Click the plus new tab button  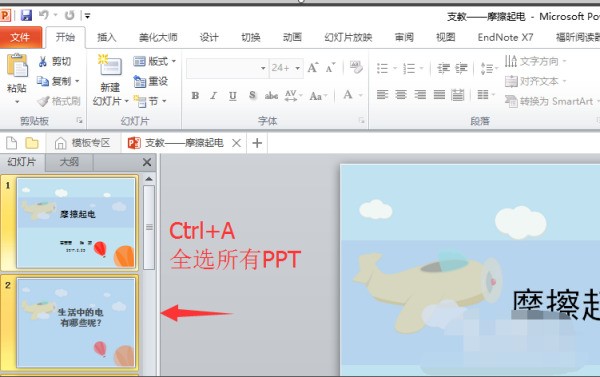(257, 143)
